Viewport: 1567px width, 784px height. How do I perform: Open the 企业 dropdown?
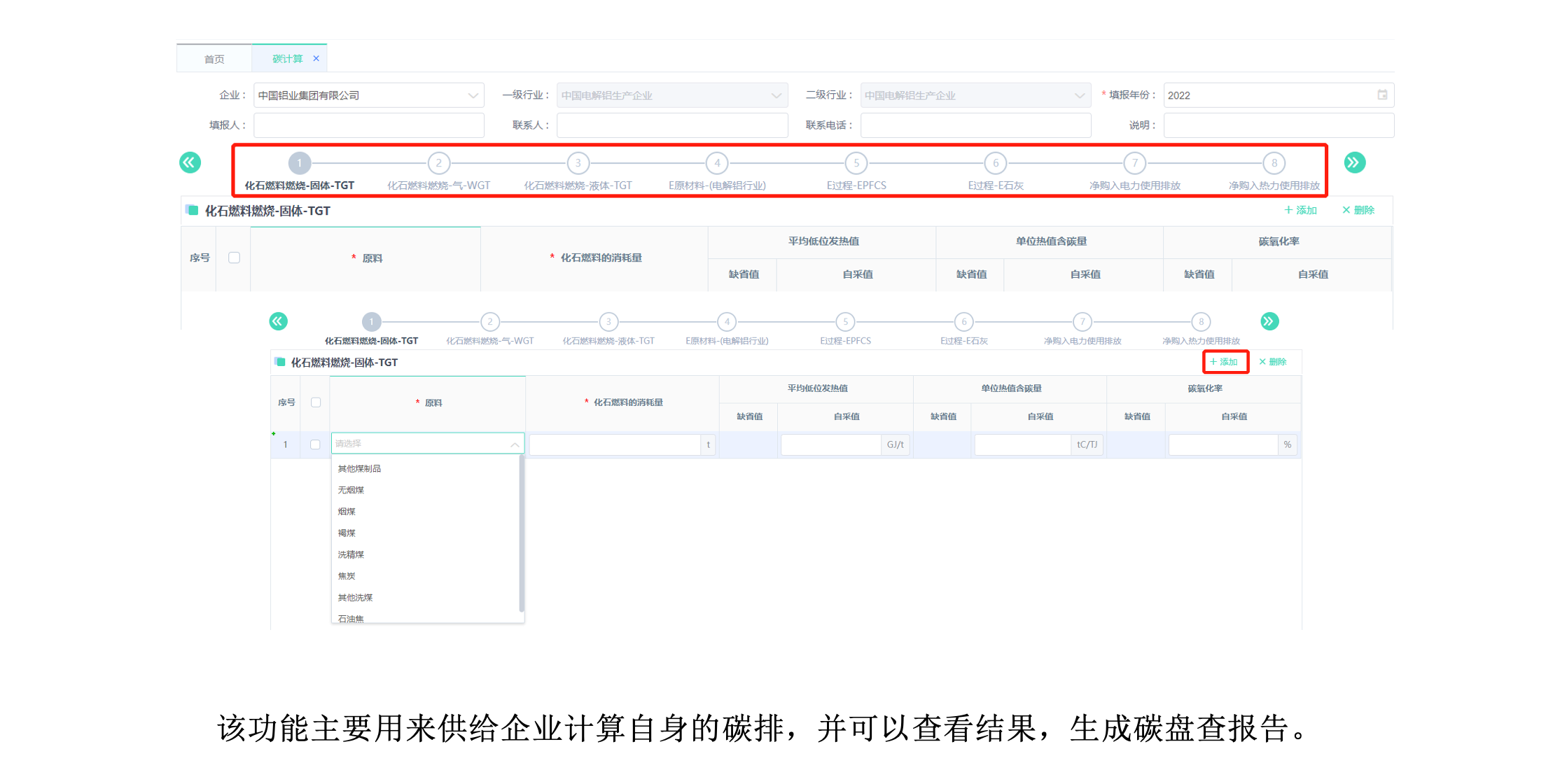(x=369, y=95)
